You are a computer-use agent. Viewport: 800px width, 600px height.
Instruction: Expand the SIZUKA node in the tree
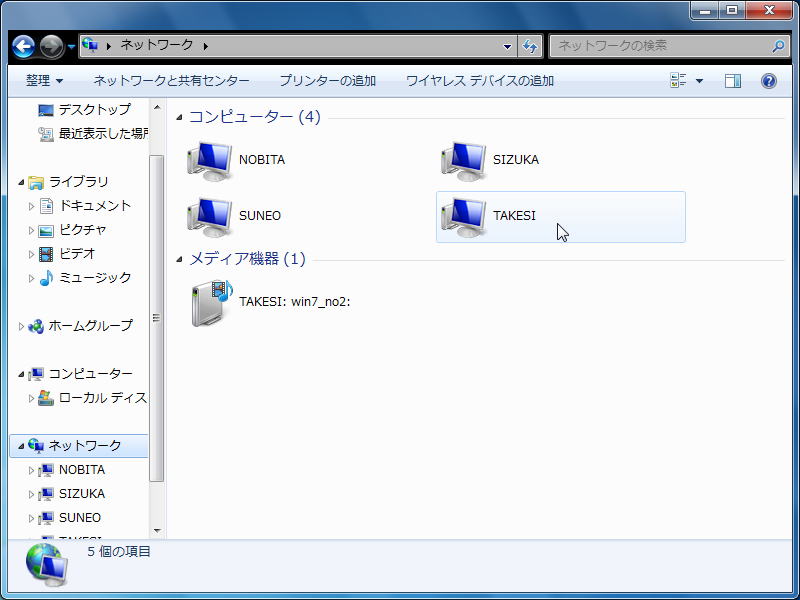tap(31, 494)
